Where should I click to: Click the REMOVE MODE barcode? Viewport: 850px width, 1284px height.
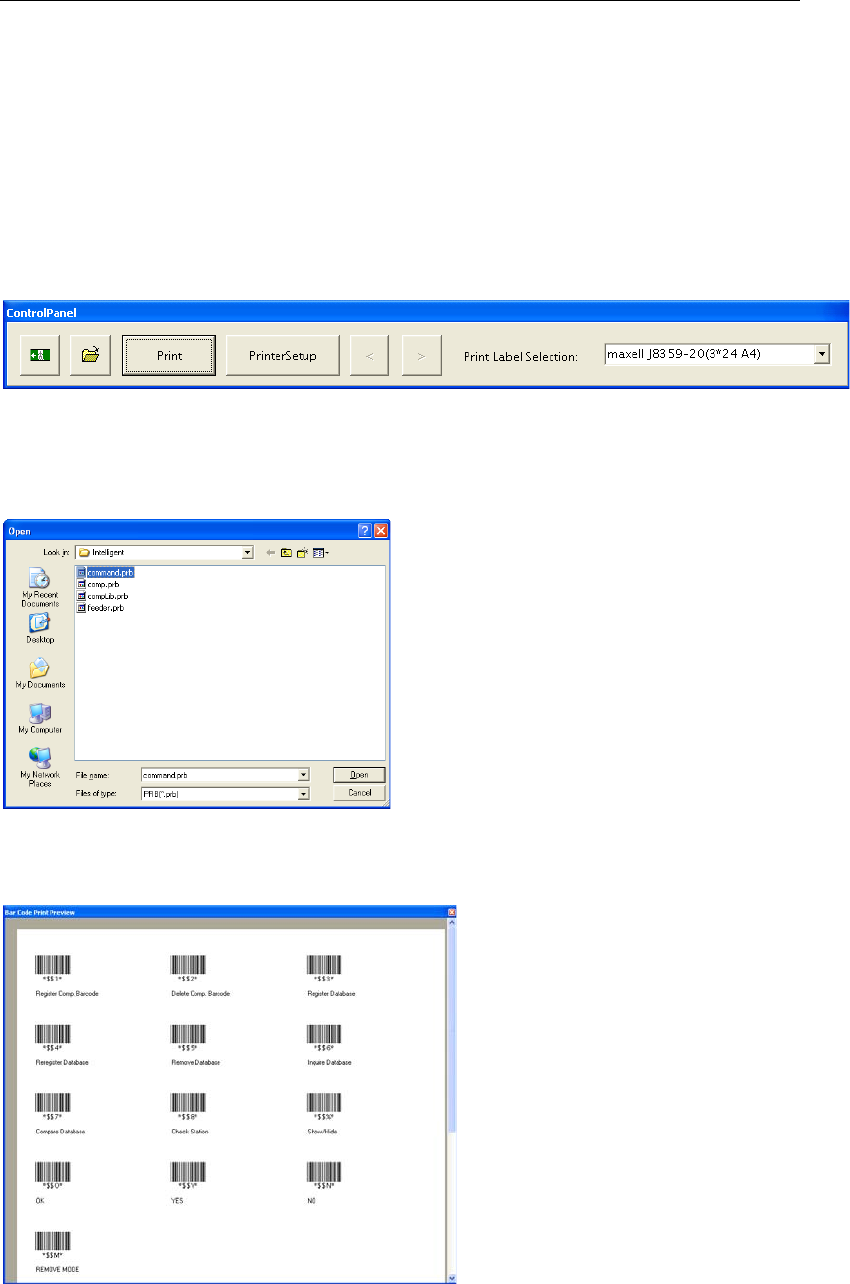53,1241
